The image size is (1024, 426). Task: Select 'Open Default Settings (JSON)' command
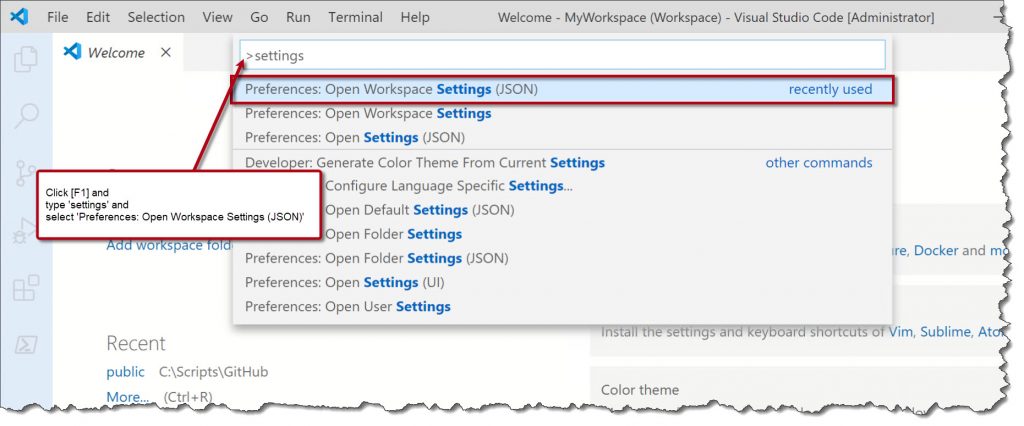[562, 210]
